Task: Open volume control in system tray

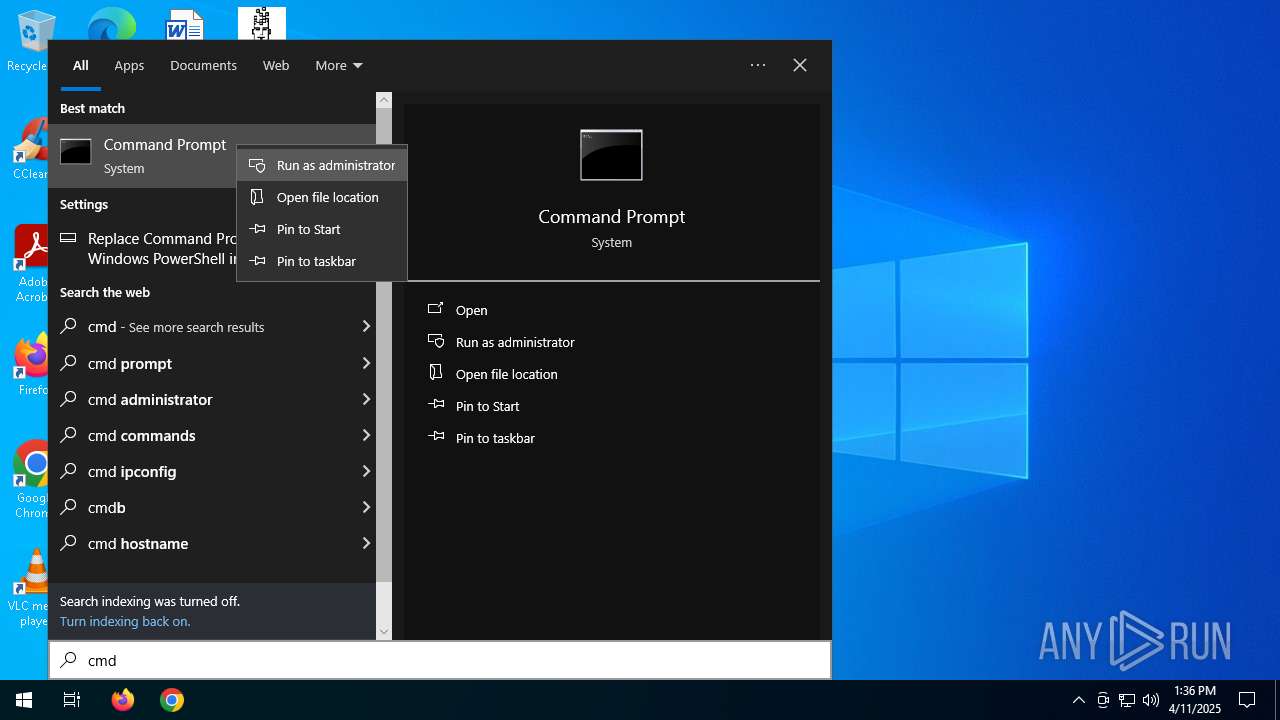Action: (x=1151, y=700)
